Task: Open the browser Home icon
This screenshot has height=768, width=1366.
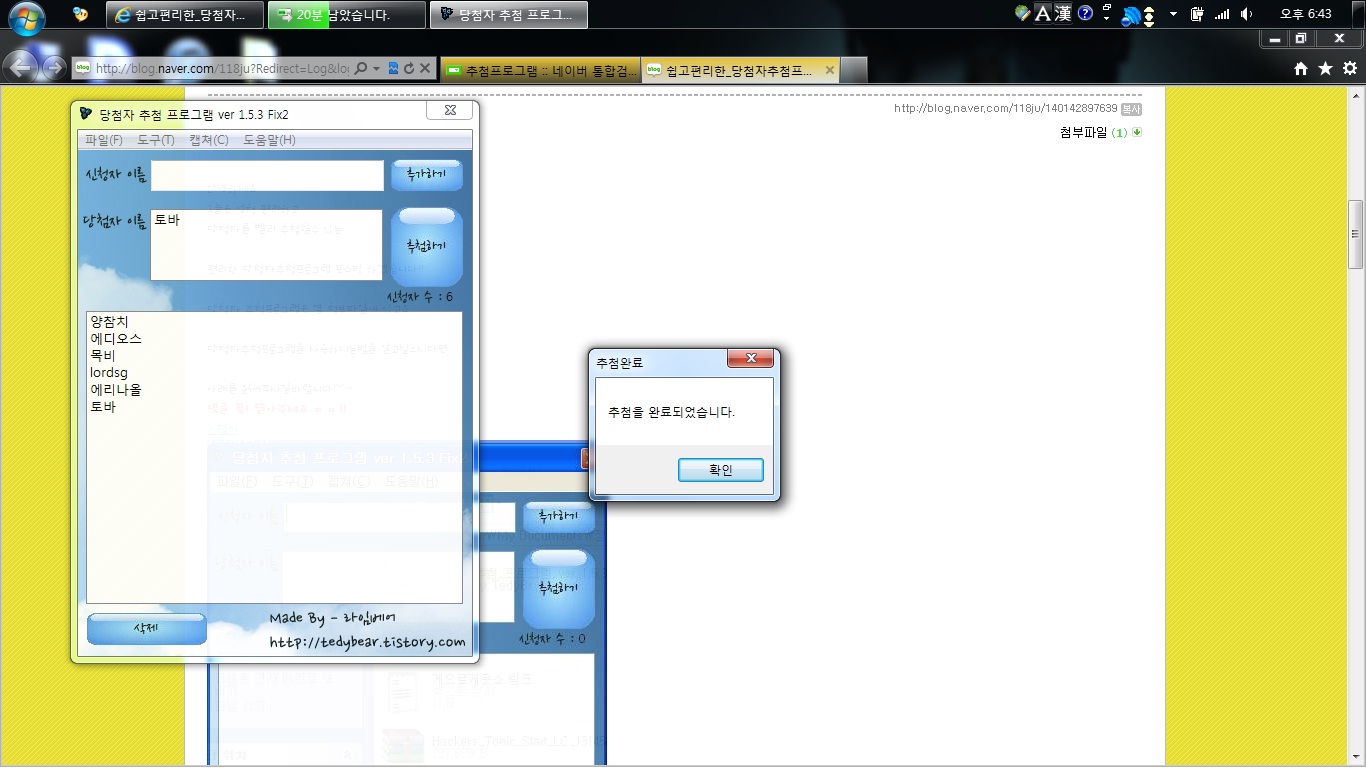Action: [1301, 69]
